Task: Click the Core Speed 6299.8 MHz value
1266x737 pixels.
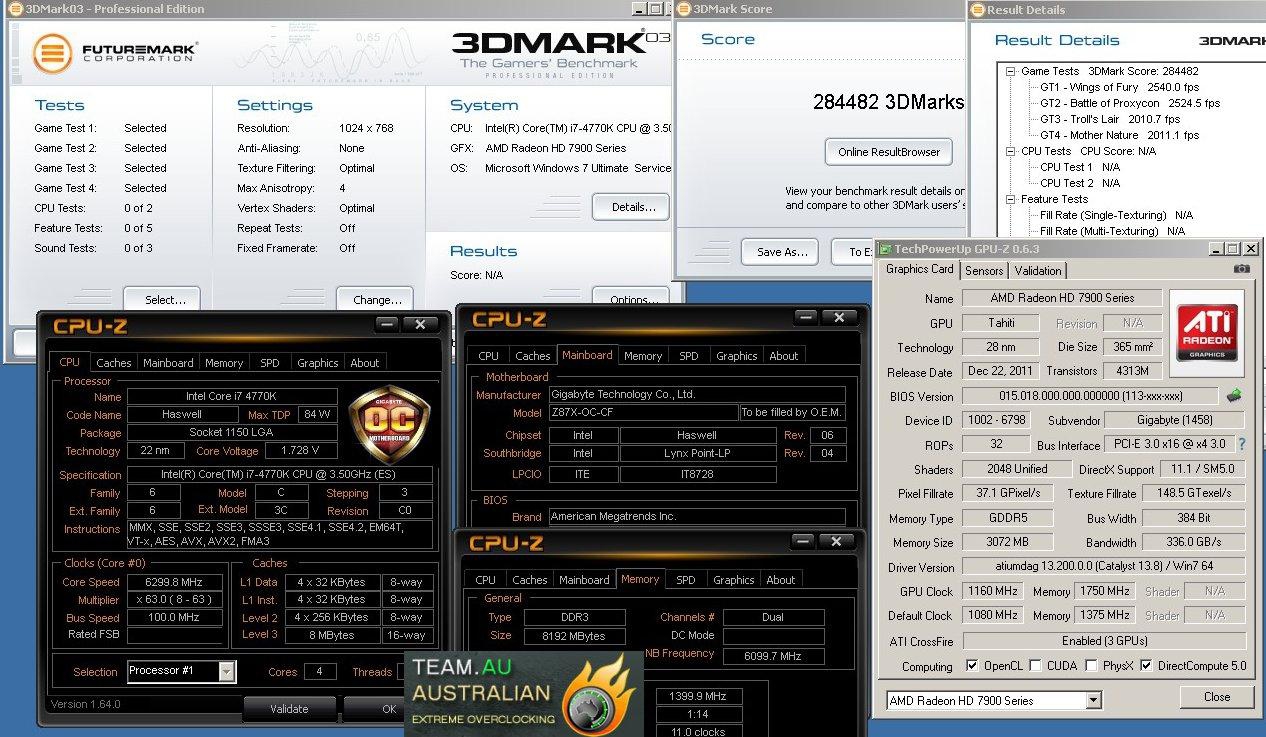Action: [174, 582]
